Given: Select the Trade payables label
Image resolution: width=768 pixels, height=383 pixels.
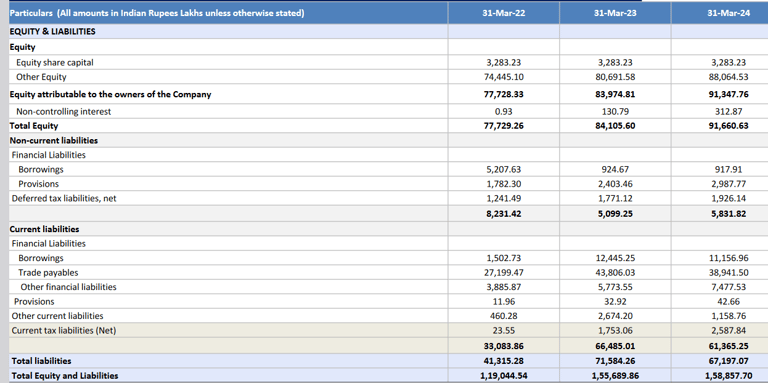Looking at the screenshot, I should point(48,272).
